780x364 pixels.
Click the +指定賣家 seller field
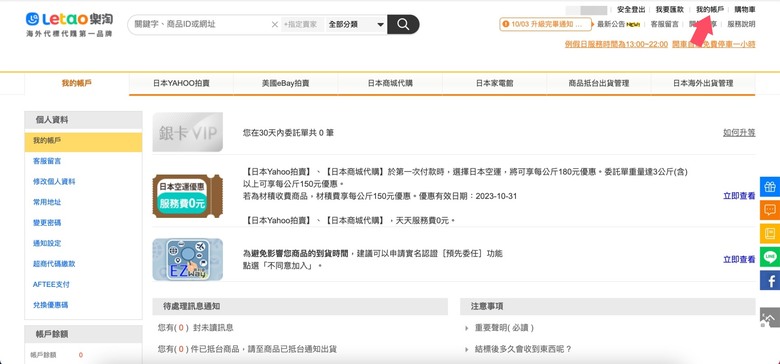click(x=302, y=24)
